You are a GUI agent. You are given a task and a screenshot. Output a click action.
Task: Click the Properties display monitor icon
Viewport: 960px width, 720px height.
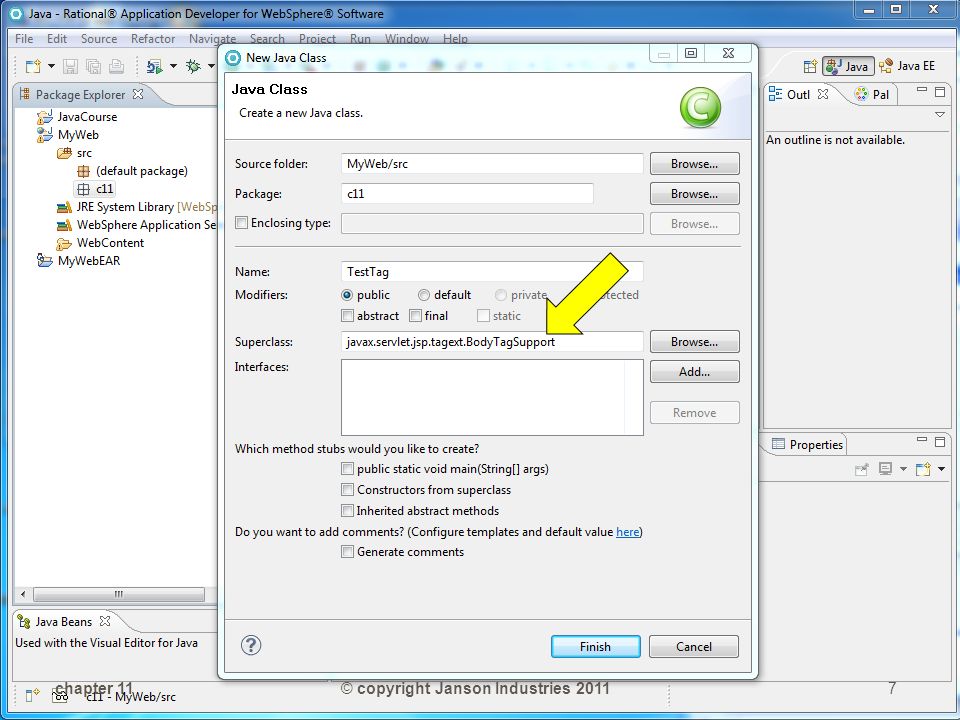pyautogui.click(x=885, y=469)
